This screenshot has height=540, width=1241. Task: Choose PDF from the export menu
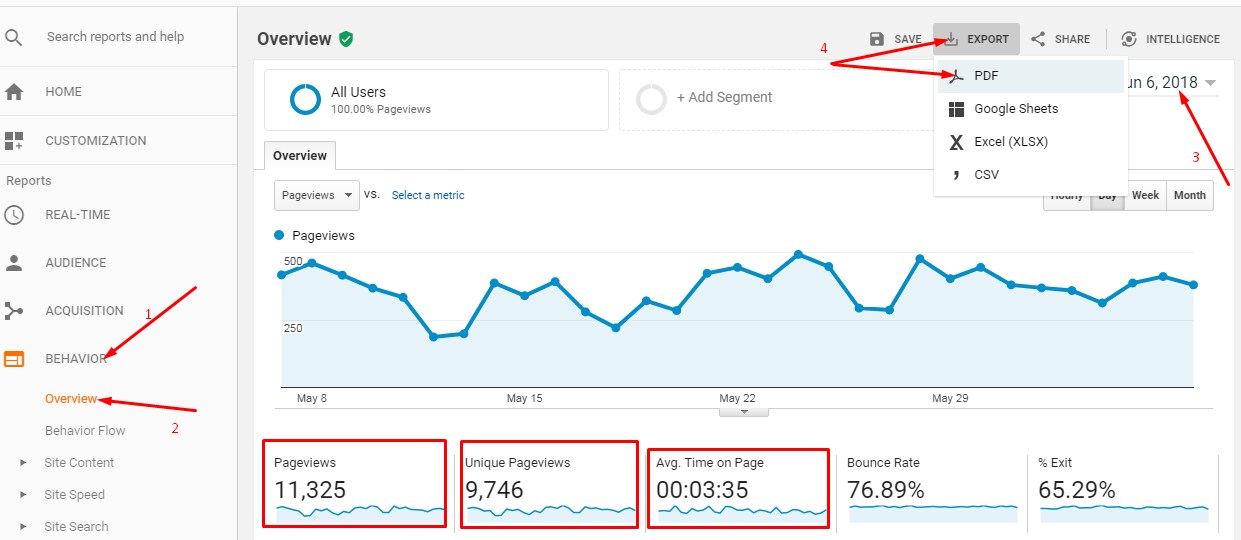click(1030, 76)
